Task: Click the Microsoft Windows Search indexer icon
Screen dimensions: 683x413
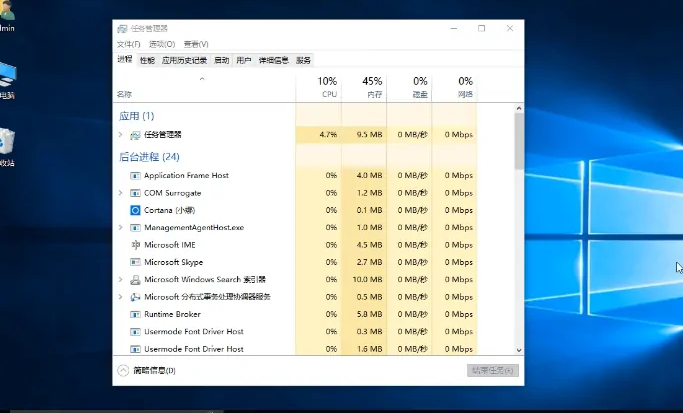Action: coord(135,280)
